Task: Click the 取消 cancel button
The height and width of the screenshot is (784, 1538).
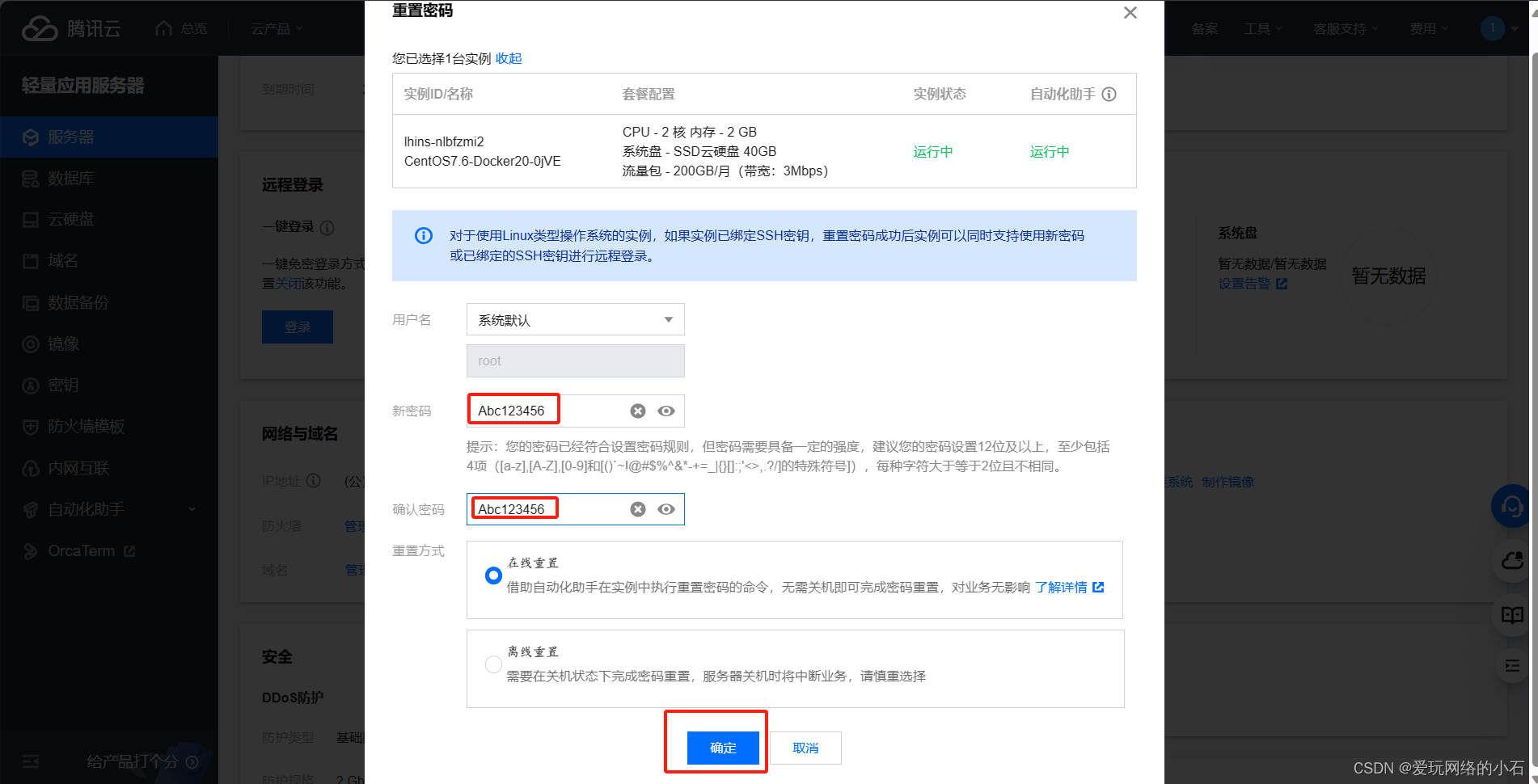Action: pyautogui.click(x=805, y=748)
